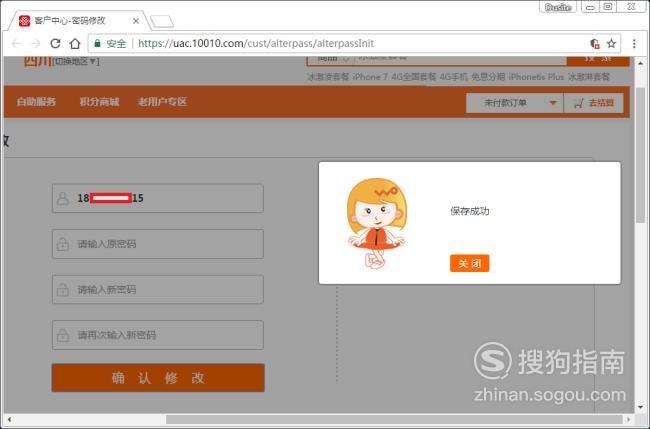Click the site search input box
Screen dimensions: 650x429
[460, 59]
